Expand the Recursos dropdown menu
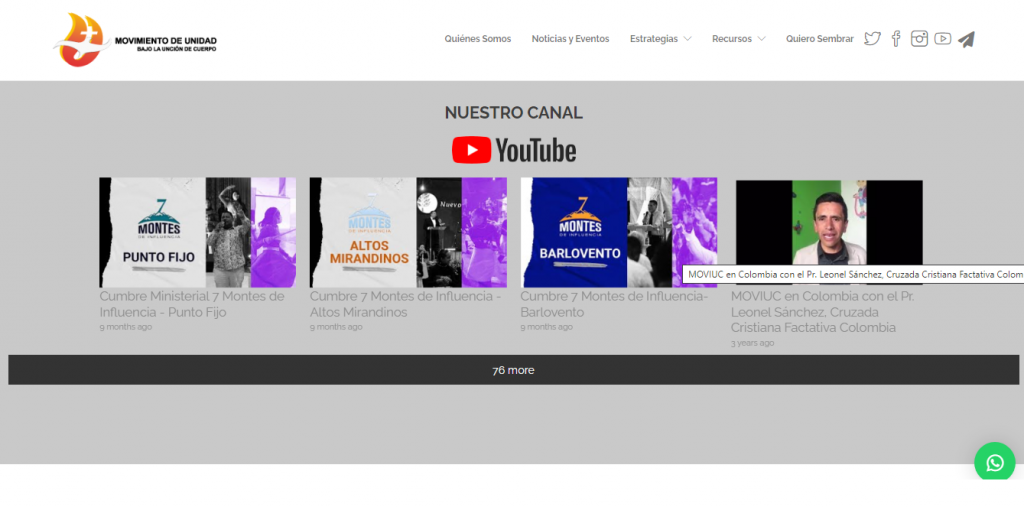1024x507 pixels. (x=738, y=39)
